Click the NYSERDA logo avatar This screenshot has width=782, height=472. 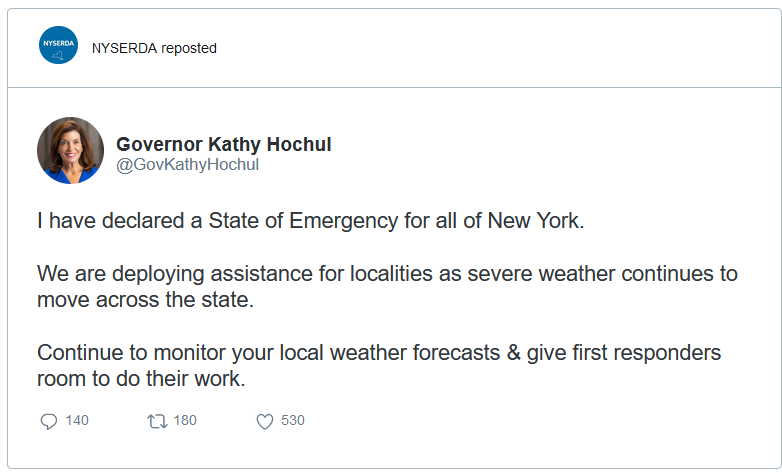click(x=58, y=46)
